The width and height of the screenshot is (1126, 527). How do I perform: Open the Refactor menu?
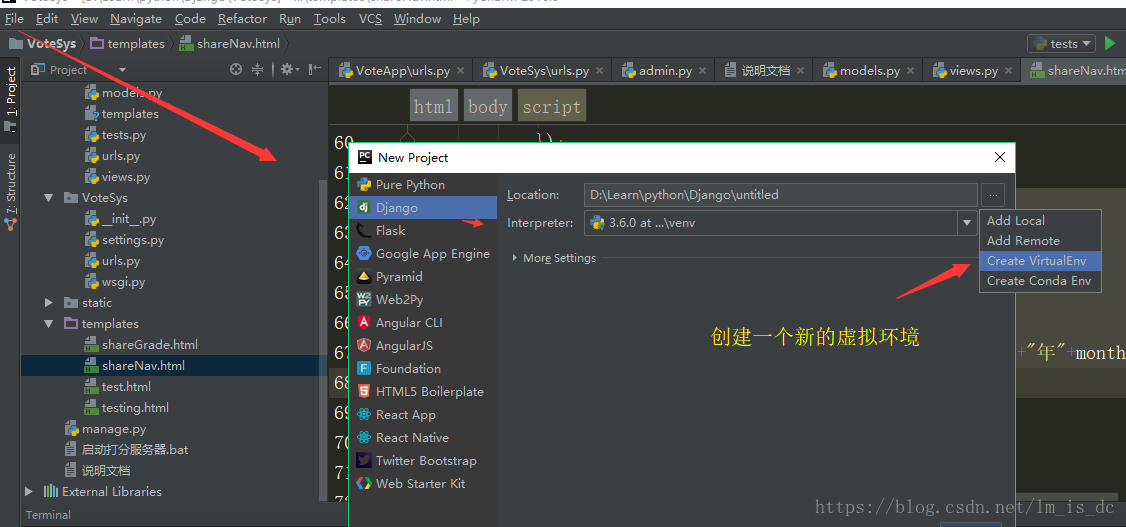point(242,19)
